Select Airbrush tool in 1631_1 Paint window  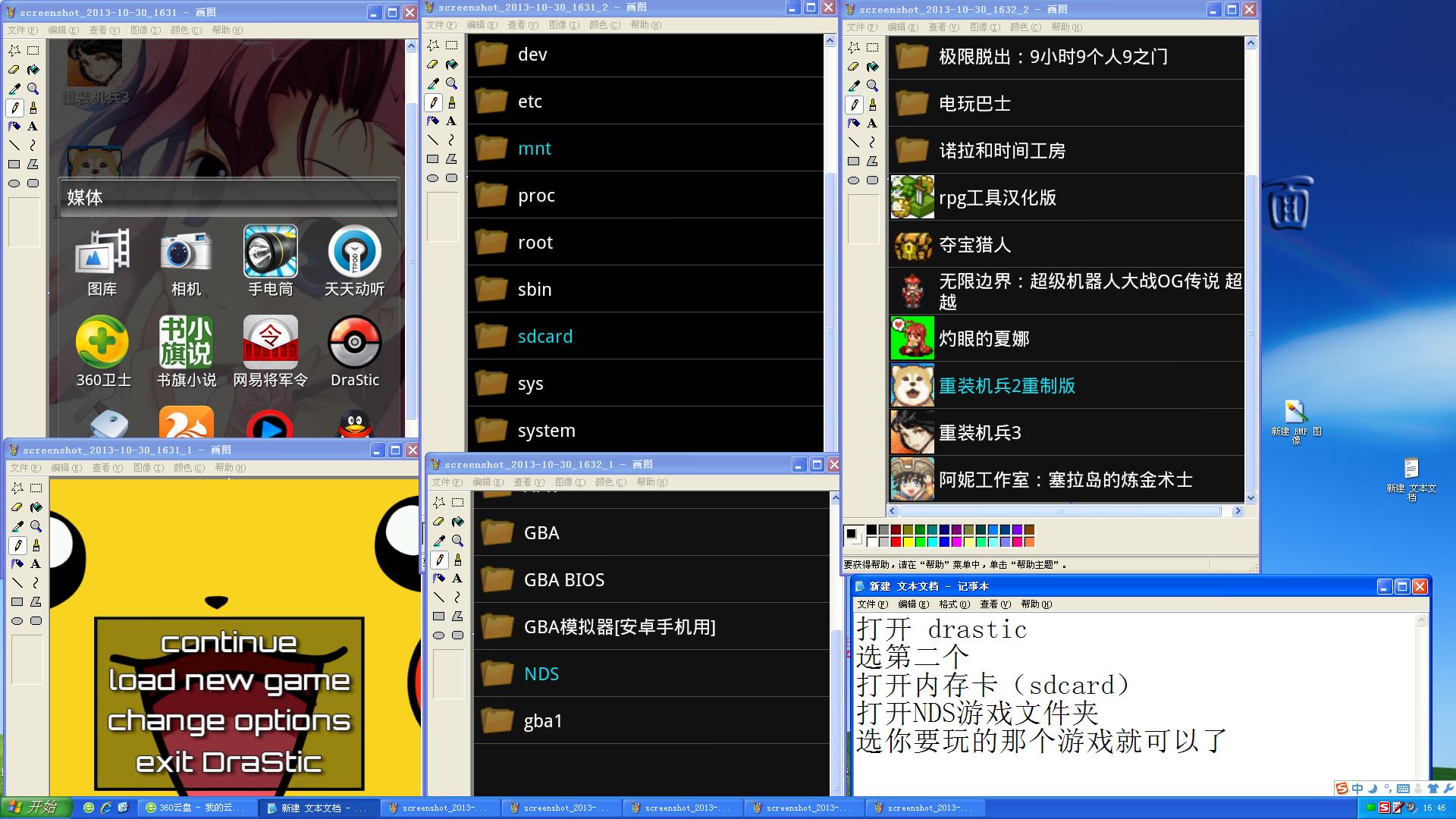(x=17, y=564)
